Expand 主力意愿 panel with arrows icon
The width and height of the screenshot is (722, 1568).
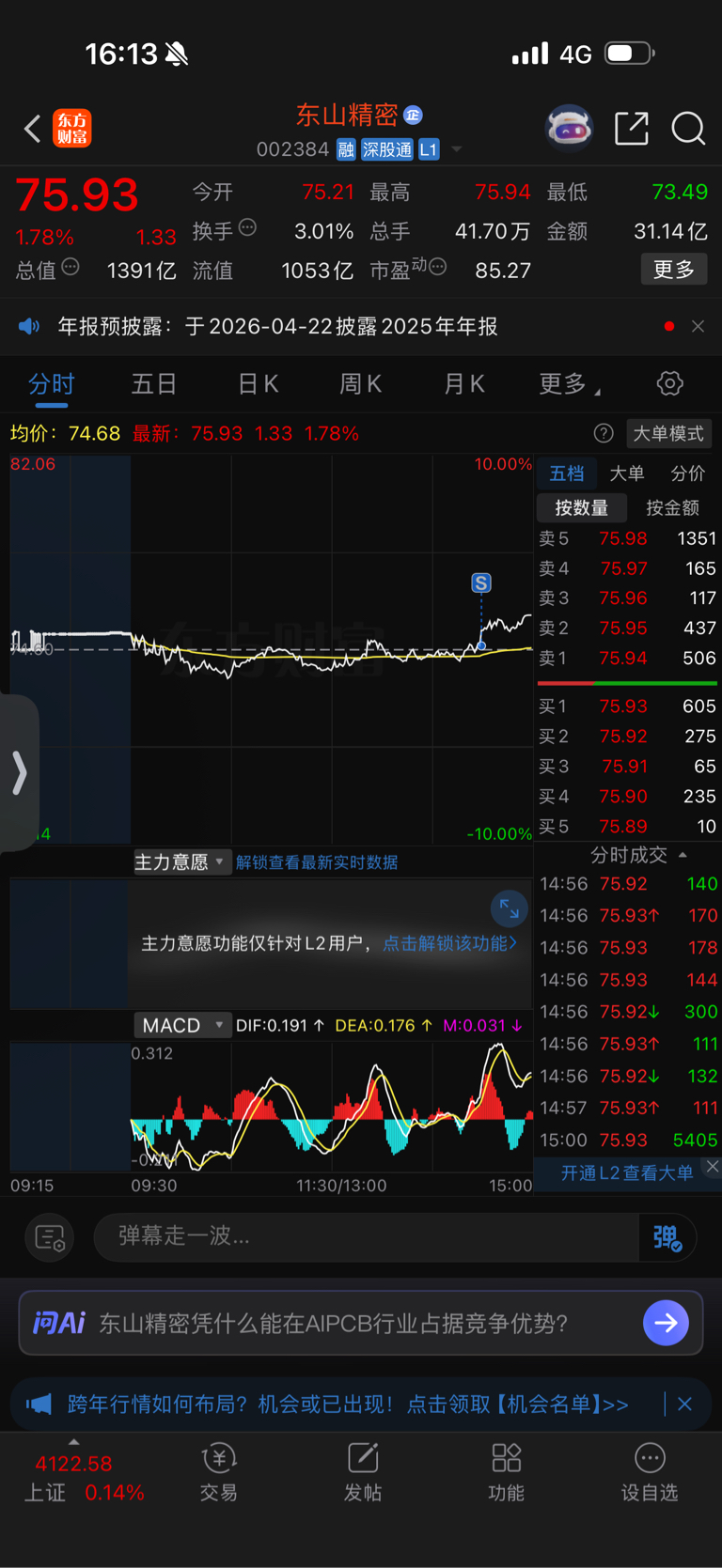point(509,908)
